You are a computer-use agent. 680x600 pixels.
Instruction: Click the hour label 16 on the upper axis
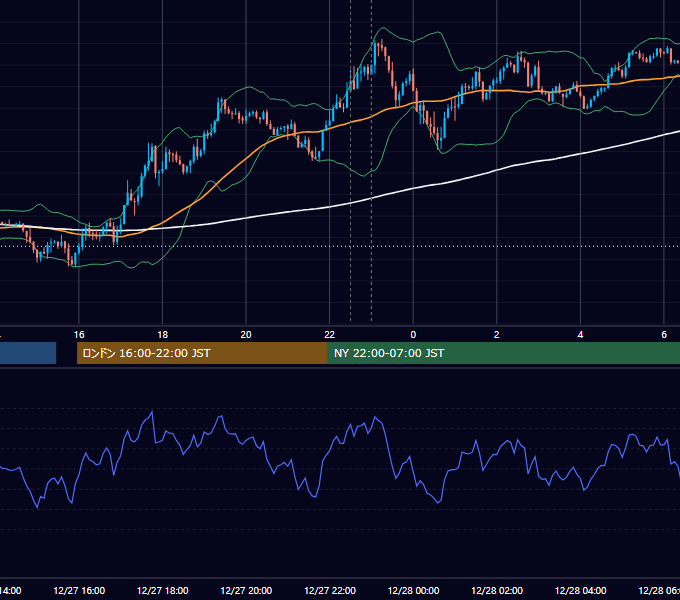[79, 335]
